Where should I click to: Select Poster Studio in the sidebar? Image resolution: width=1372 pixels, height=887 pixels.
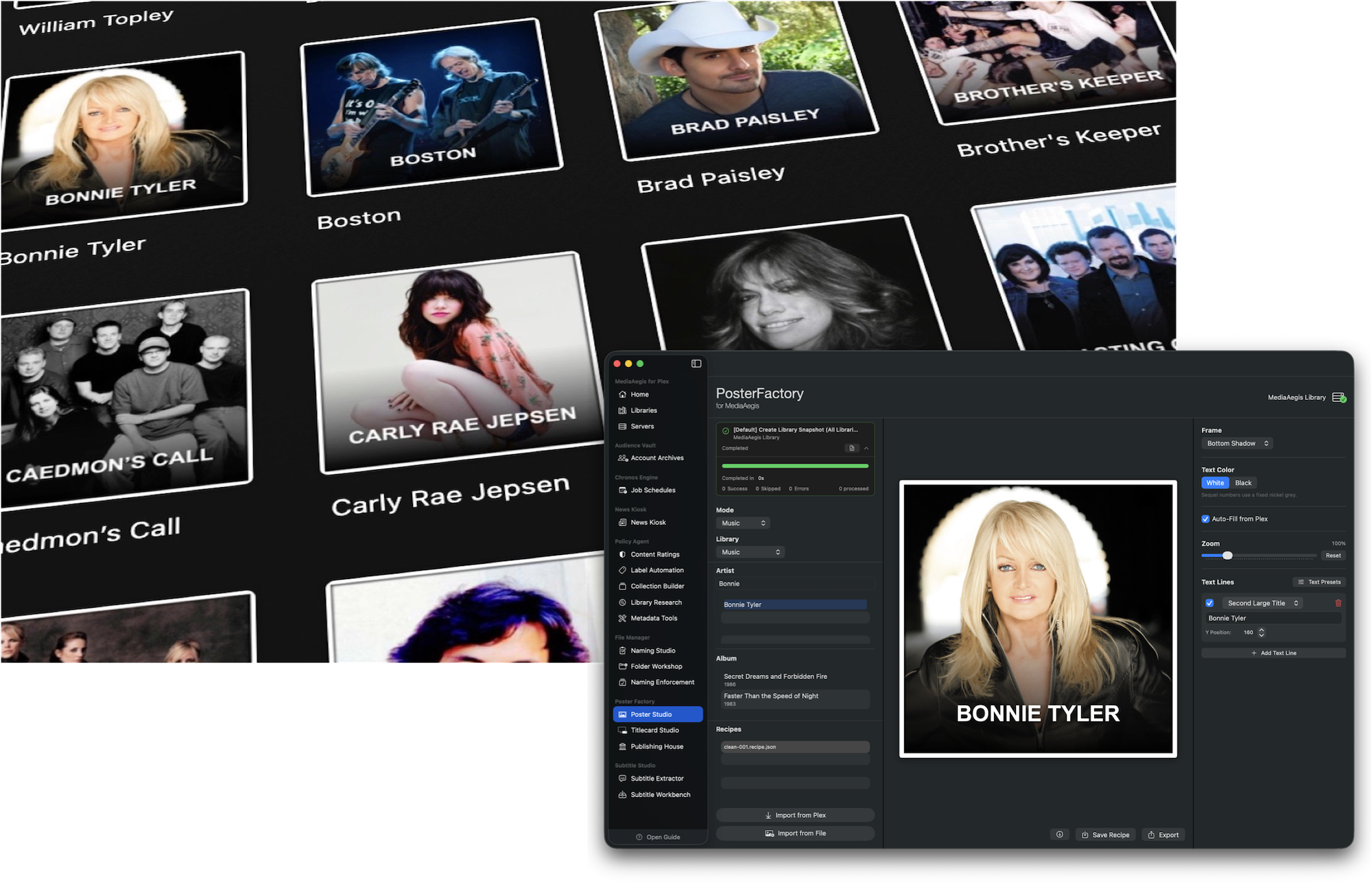click(x=658, y=714)
